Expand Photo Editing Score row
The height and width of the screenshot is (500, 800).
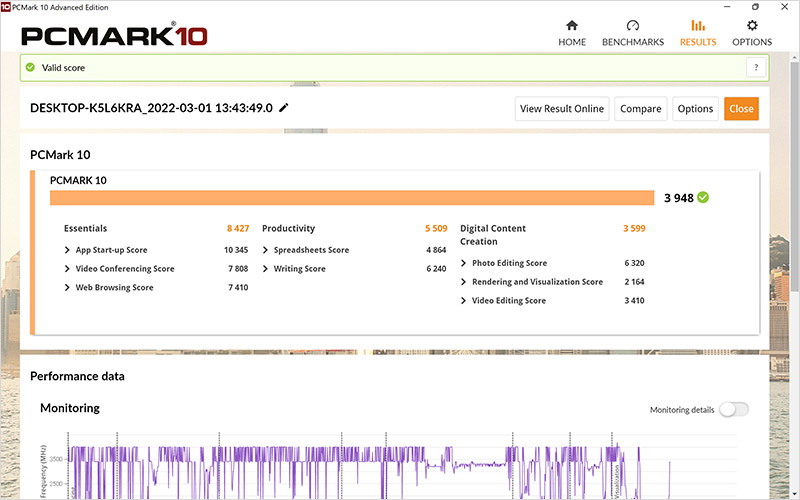(463, 263)
